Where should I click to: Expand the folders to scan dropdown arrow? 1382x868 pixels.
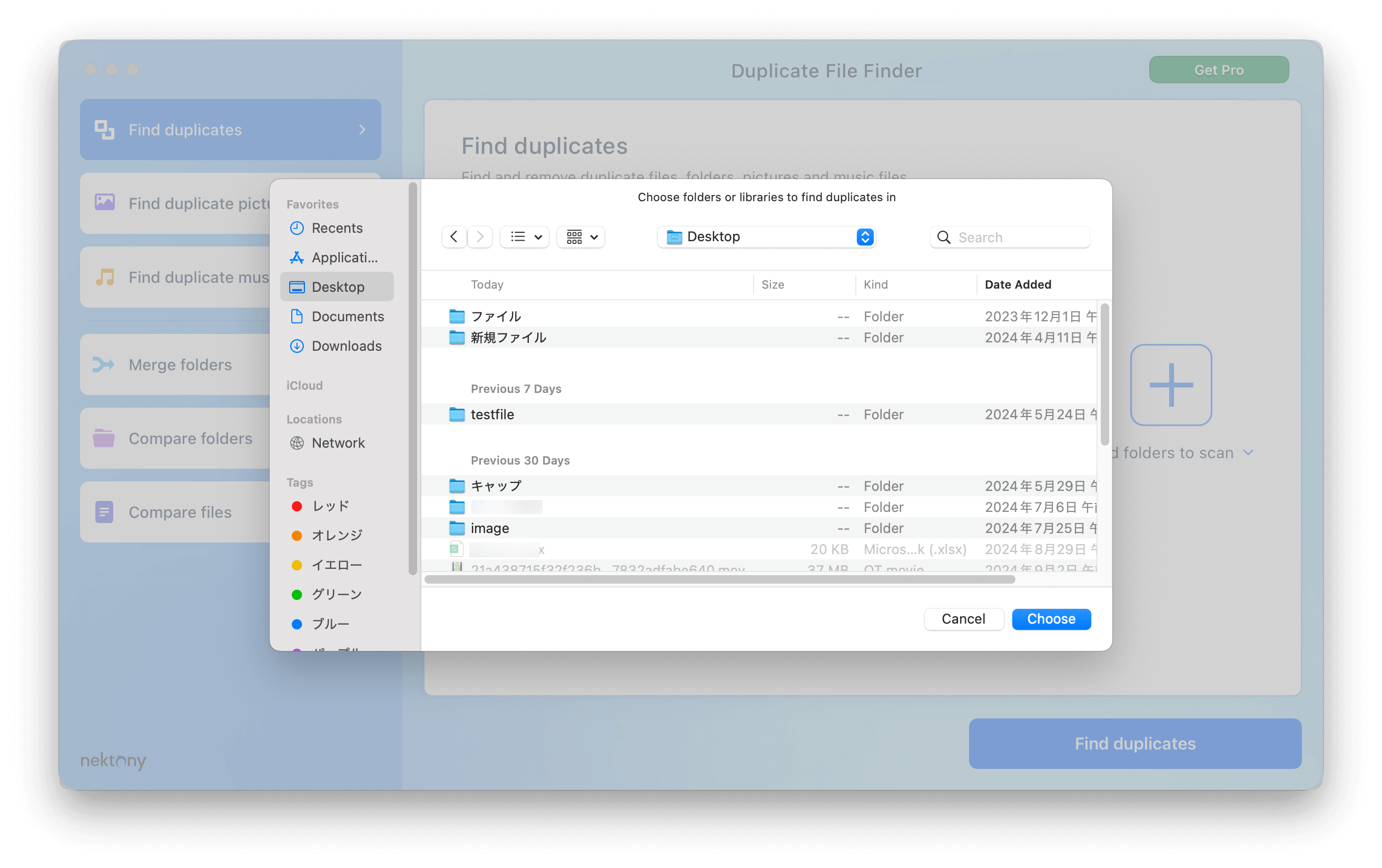tap(1249, 453)
